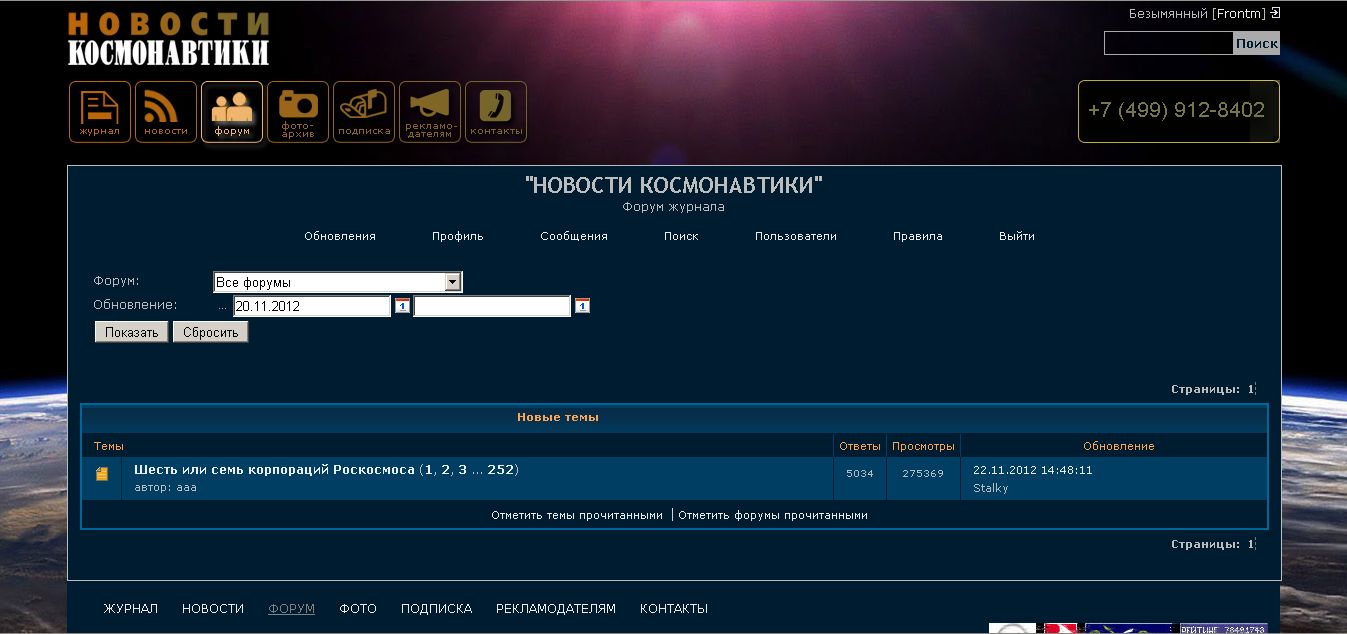Click footer link РЕКЛАМОДАТЕЛЯМ
The height and width of the screenshot is (634, 1347).
[556, 608]
